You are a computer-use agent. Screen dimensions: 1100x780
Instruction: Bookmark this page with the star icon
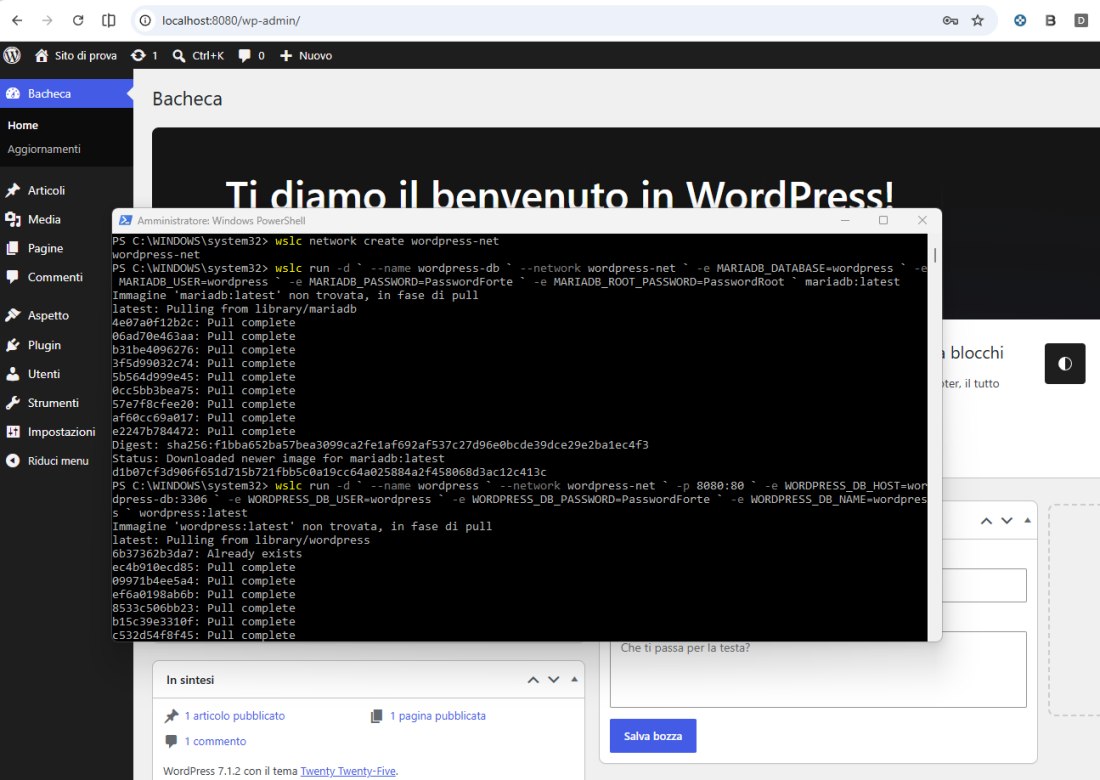977,20
